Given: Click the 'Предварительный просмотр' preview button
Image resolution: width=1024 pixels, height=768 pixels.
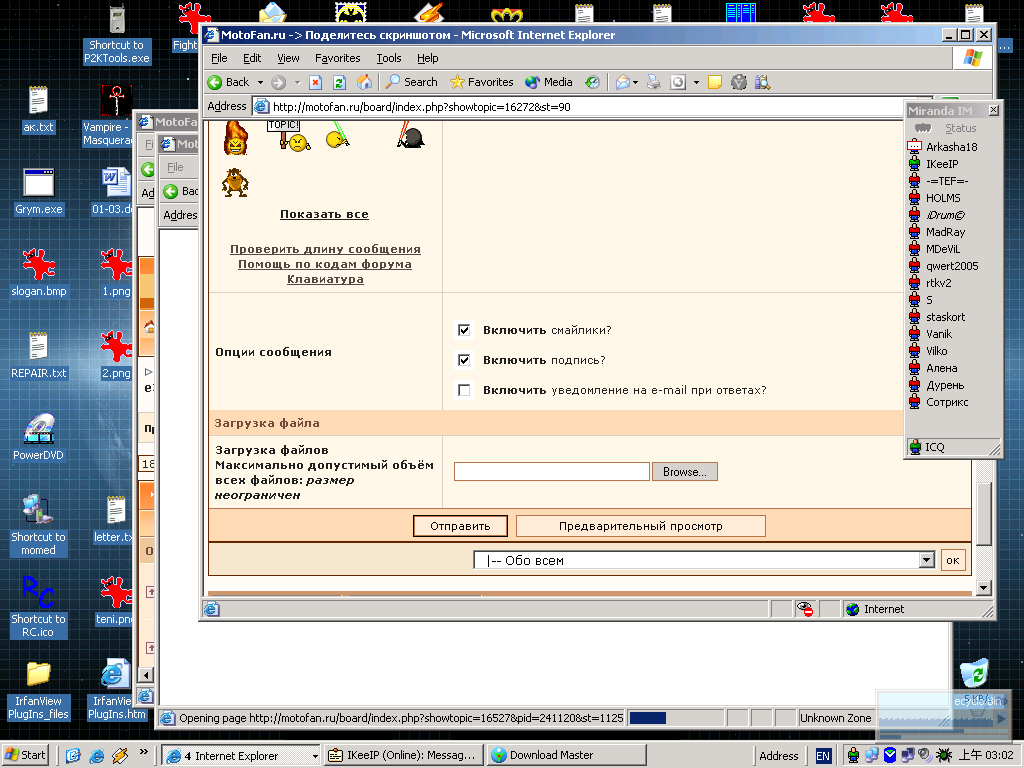Looking at the screenshot, I should point(641,526).
